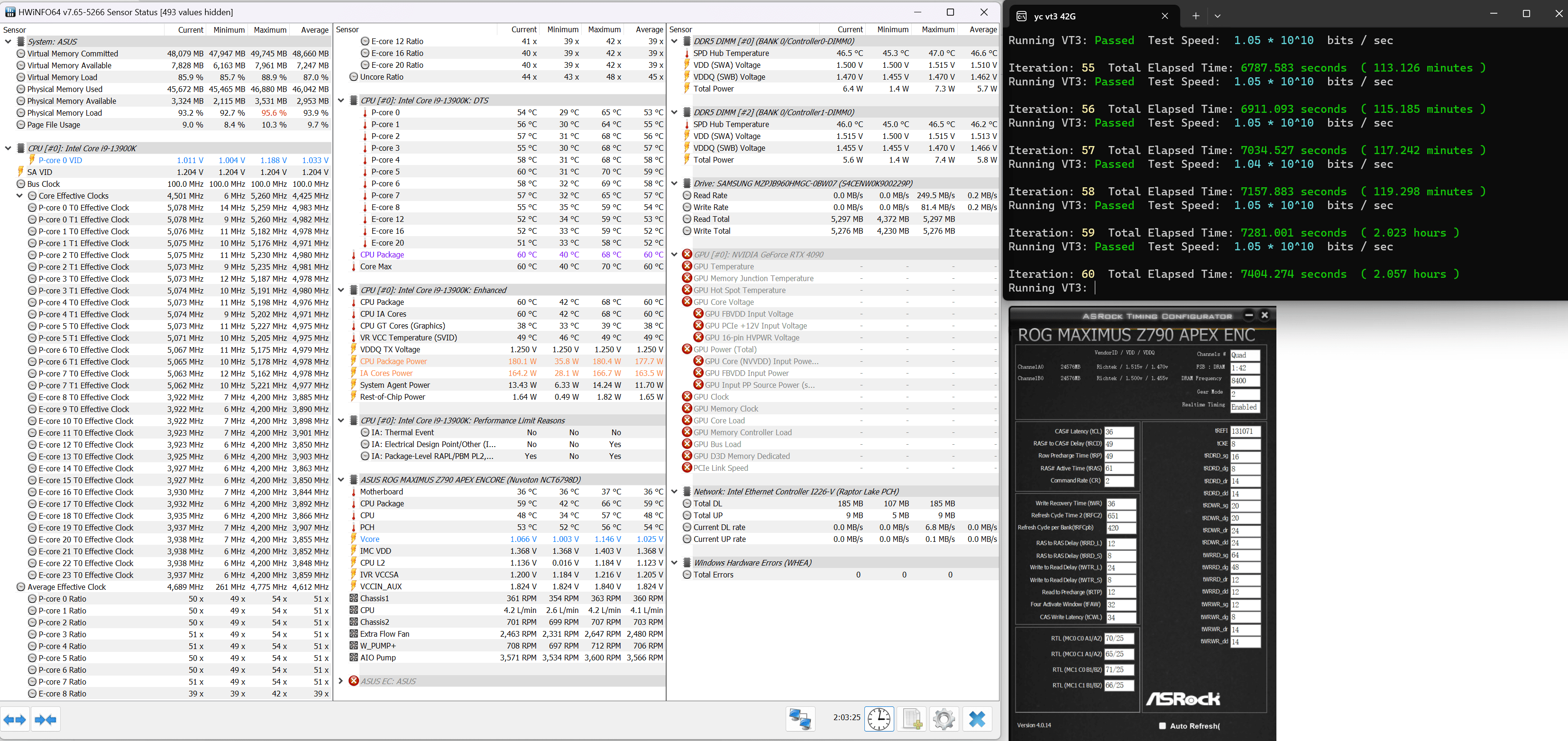Expand the ASUS EC: ASUS group
The width and height of the screenshot is (1568, 741).
click(x=341, y=681)
